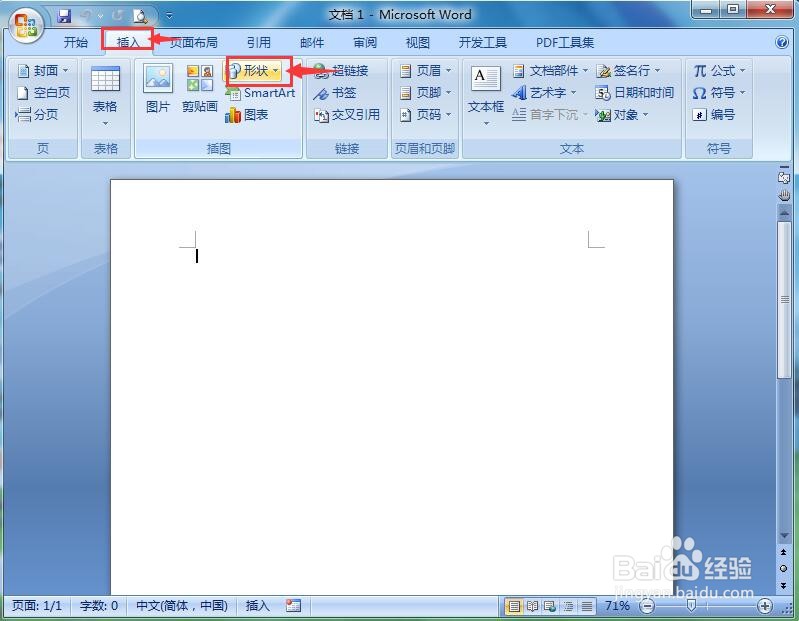
Task: Switch to the Developer (开发工具) tab
Action: (x=483, y=42)
